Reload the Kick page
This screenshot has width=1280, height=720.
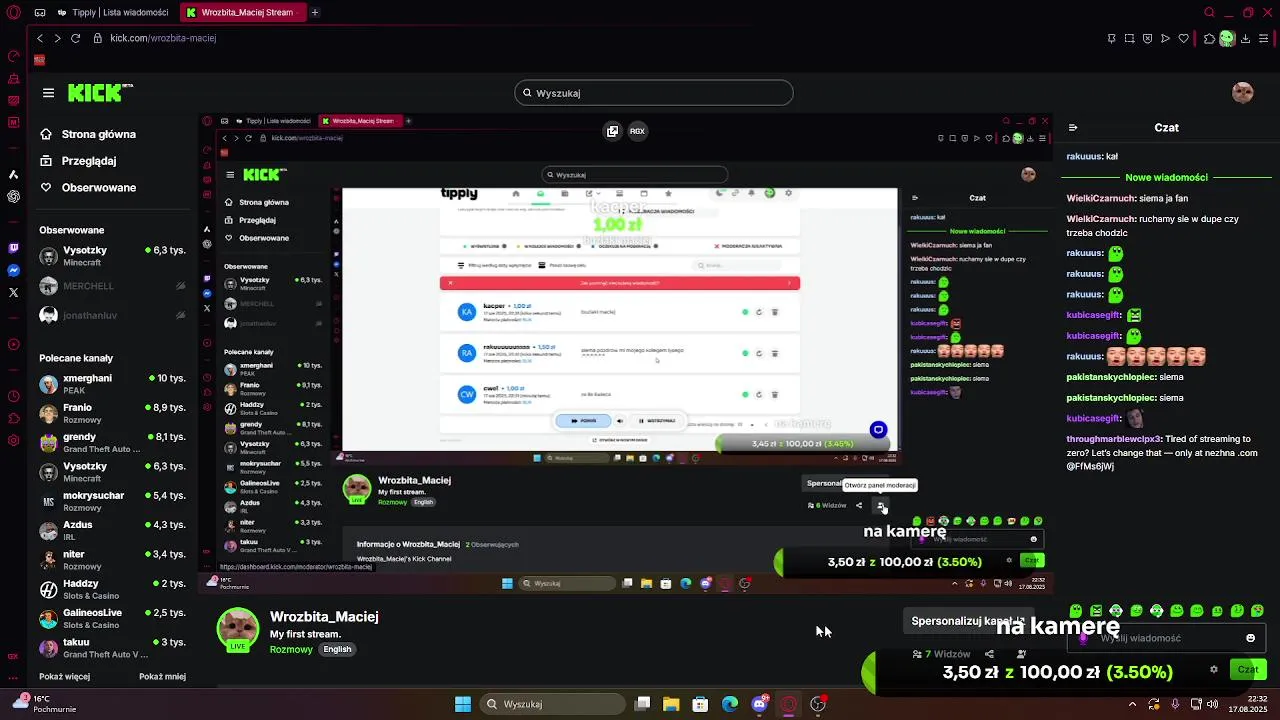pos(75,38)
